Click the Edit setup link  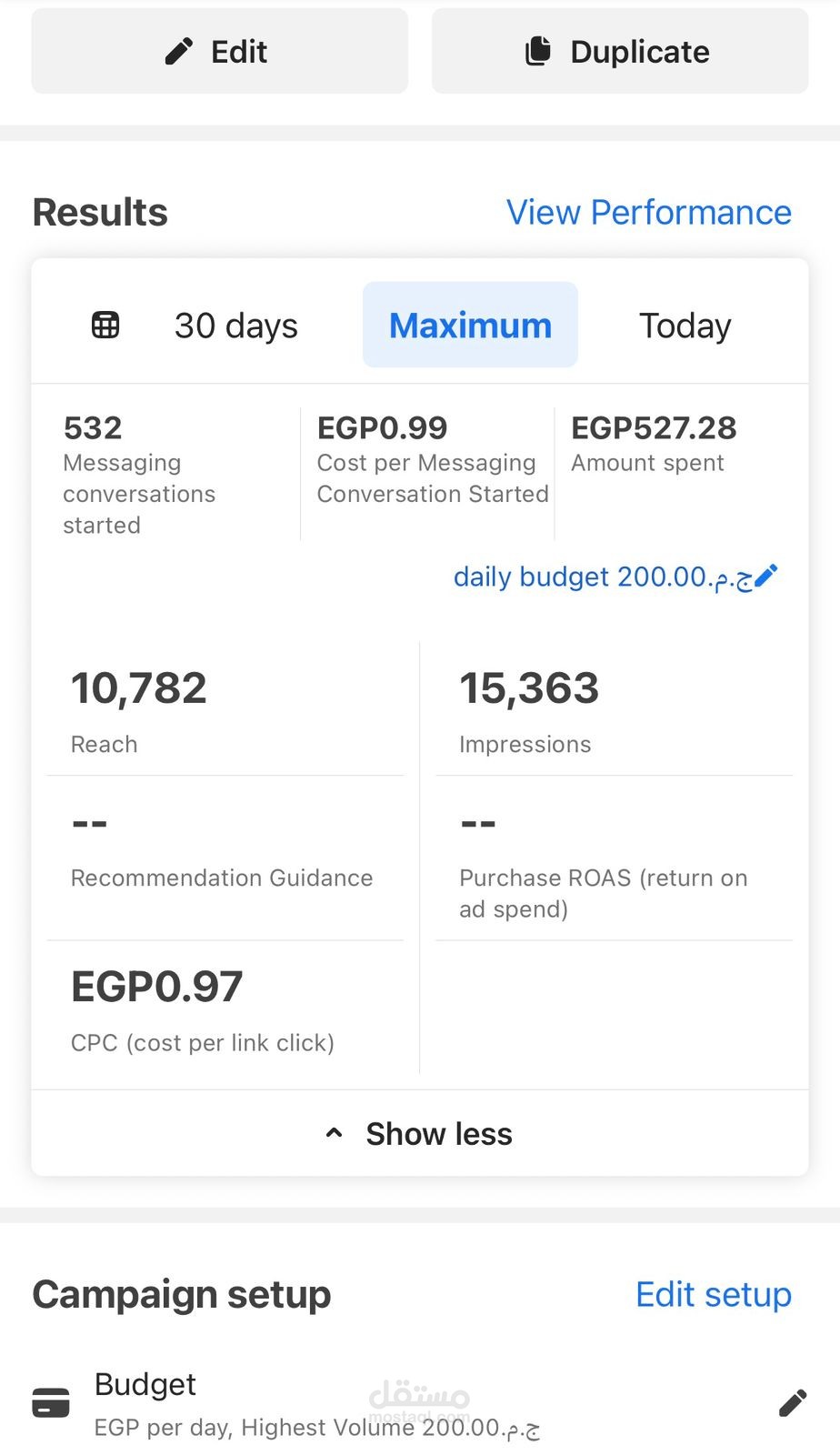pos(713,1294)
